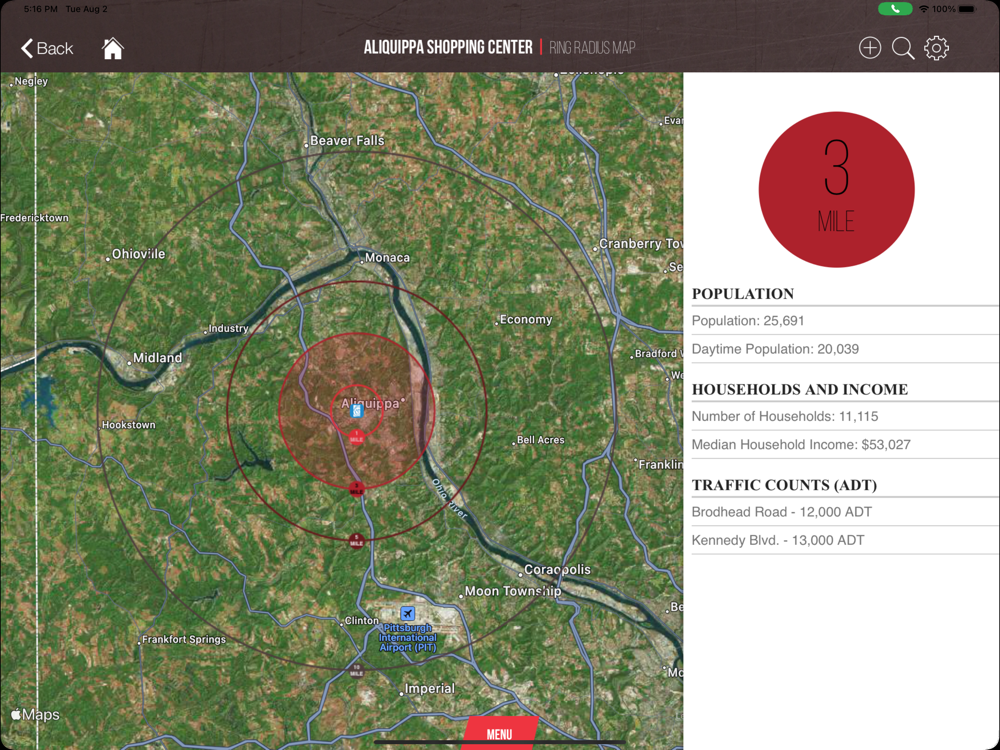Select the Number of Households: 11,115 row
Viewport: 1000px width, 750px height.
[x=845, y=416]
